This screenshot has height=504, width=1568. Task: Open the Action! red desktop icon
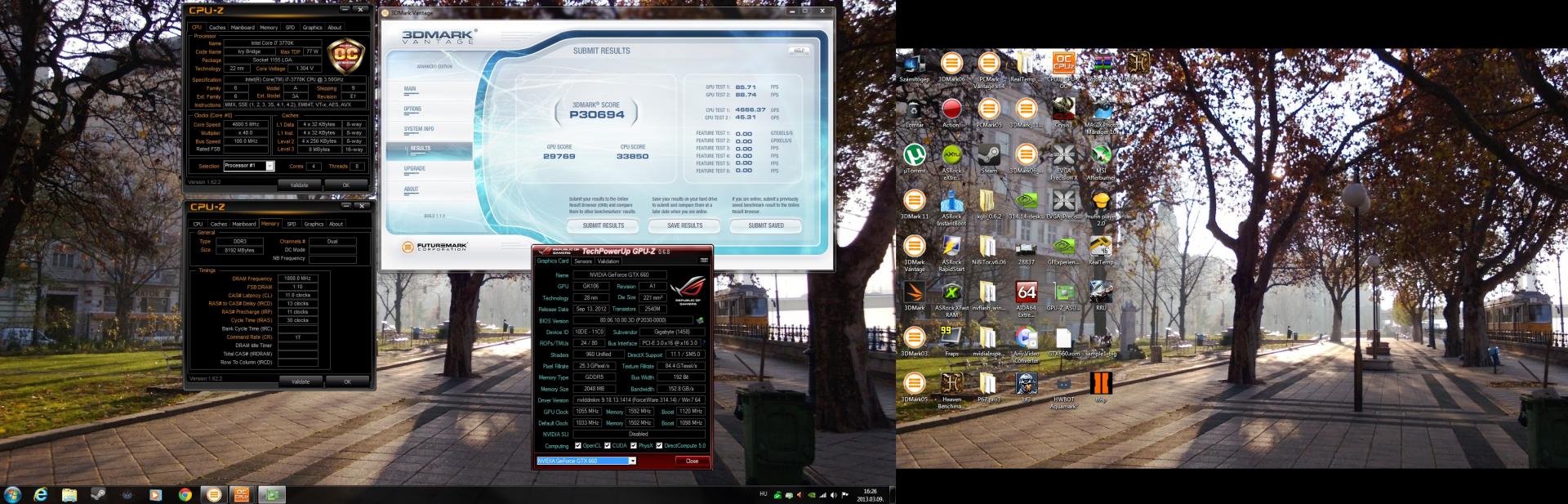point(951,113)
